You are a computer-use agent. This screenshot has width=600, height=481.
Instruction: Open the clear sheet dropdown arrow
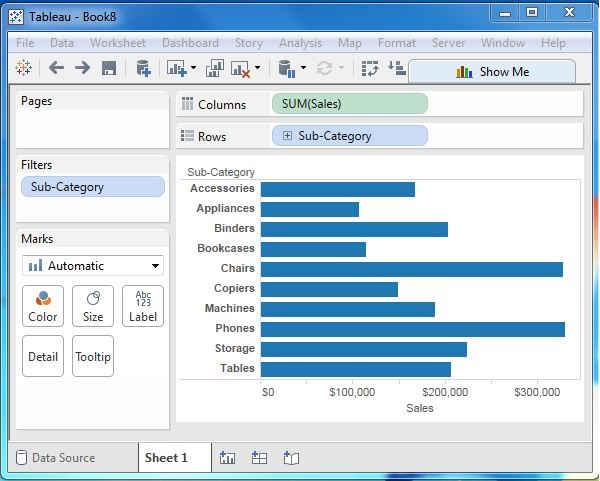(258, 68)
